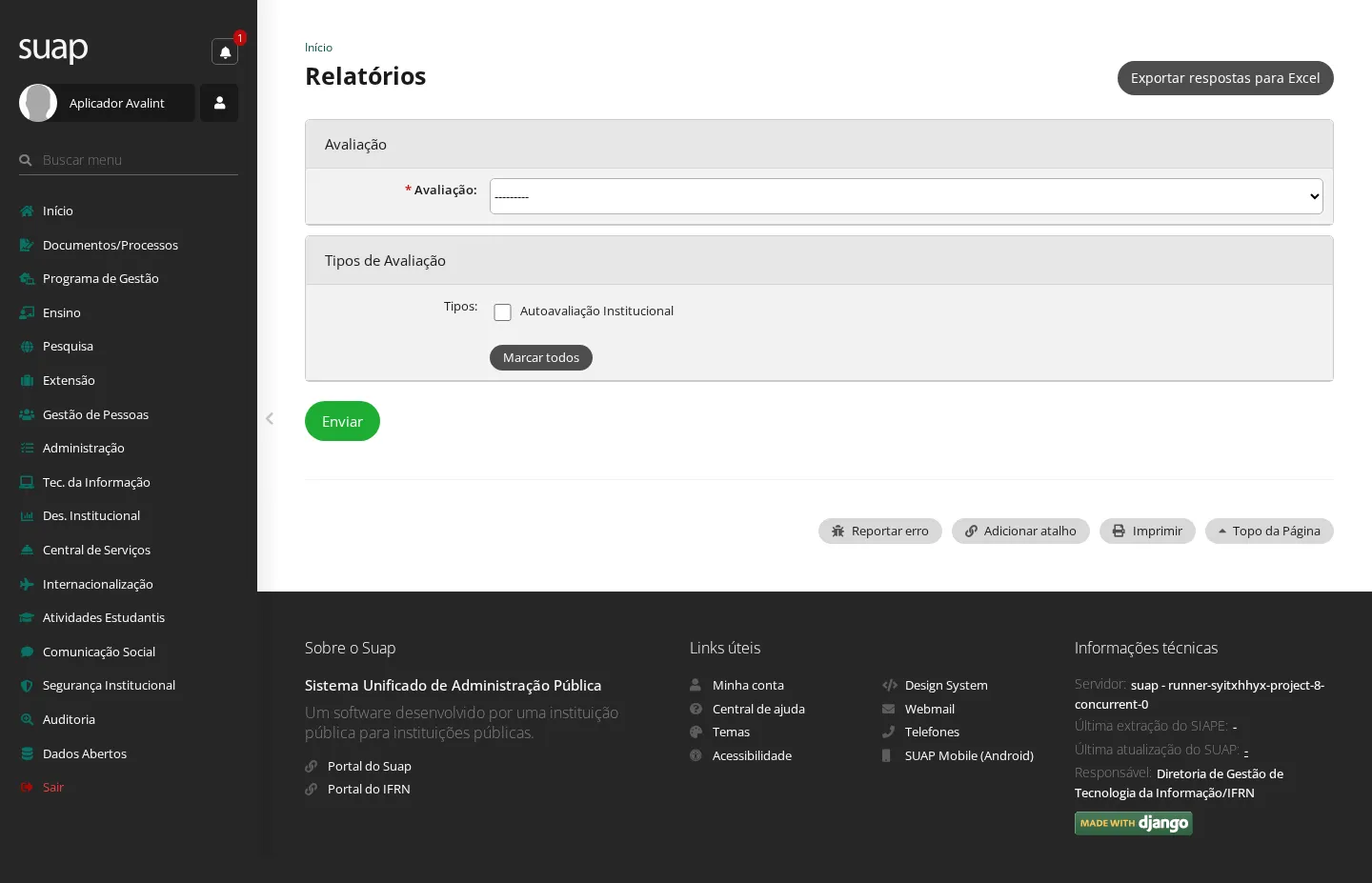Click the user profile icon button
The width and height of the screenshot is (1372, 883).
(219, 103)
